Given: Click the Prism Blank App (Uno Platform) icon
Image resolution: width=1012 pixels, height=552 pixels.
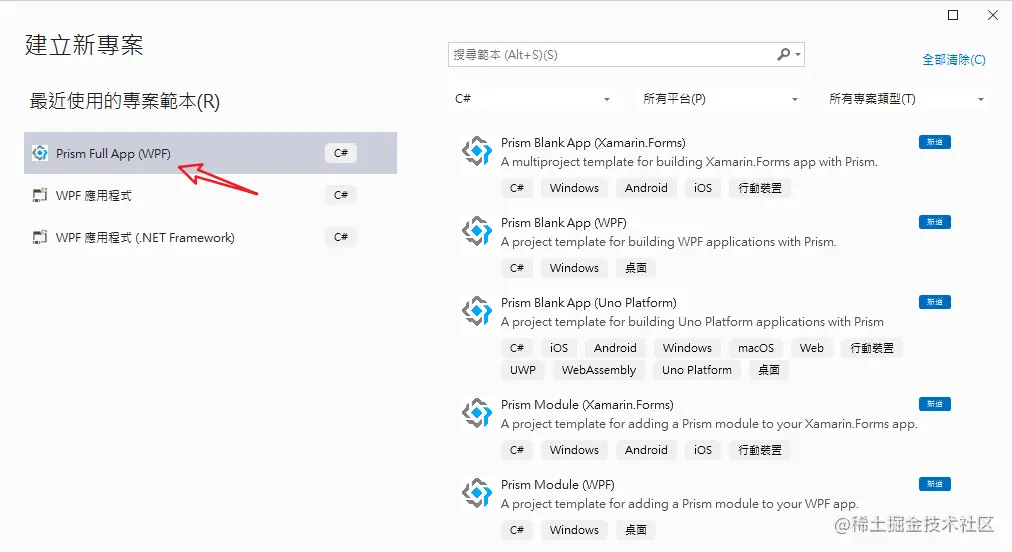Looking at the screenshot, I should pos(477,311).
